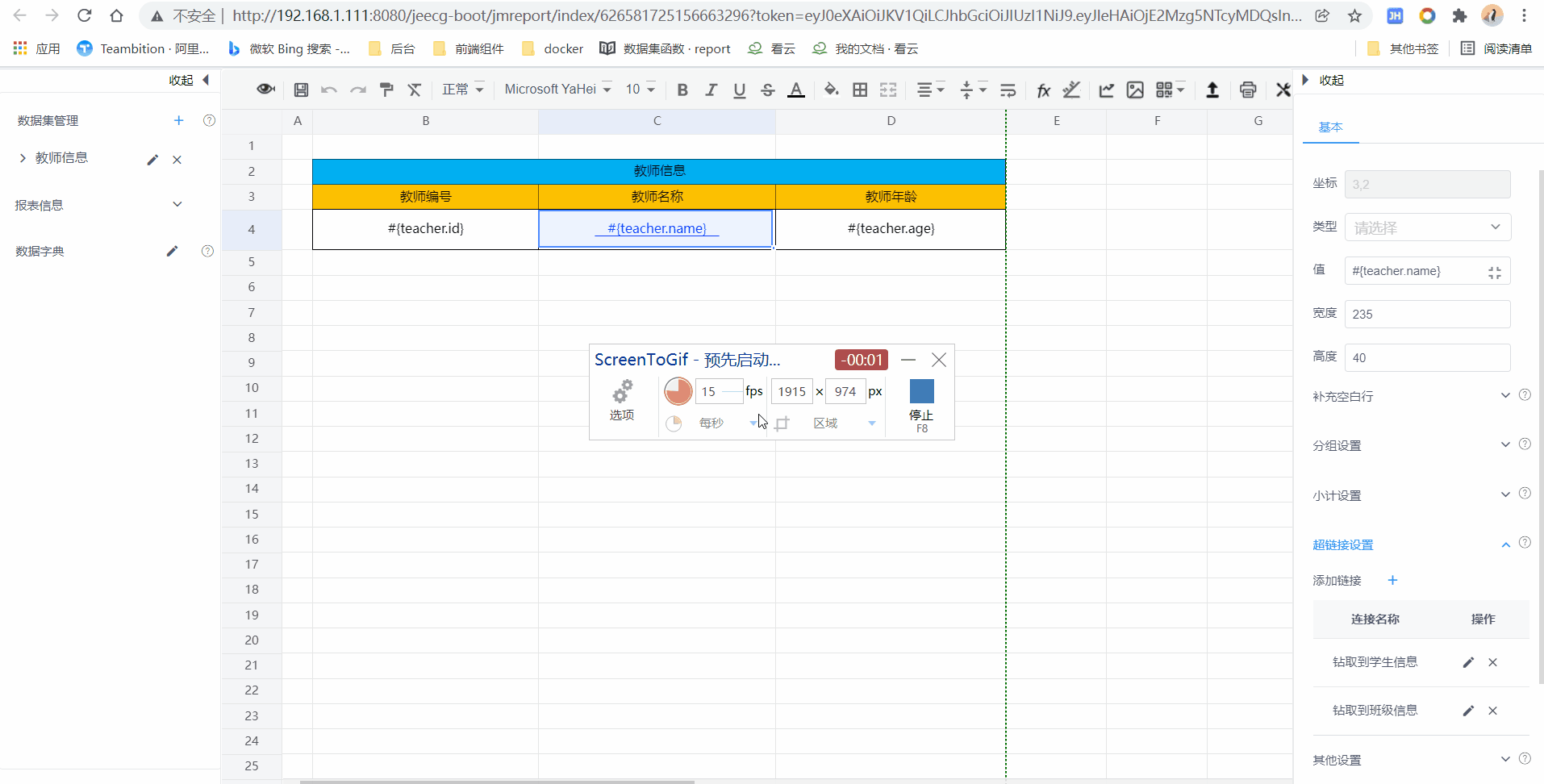Redo the last undone action
This screenshot has height=784, width=1544.
coord(357,90)
